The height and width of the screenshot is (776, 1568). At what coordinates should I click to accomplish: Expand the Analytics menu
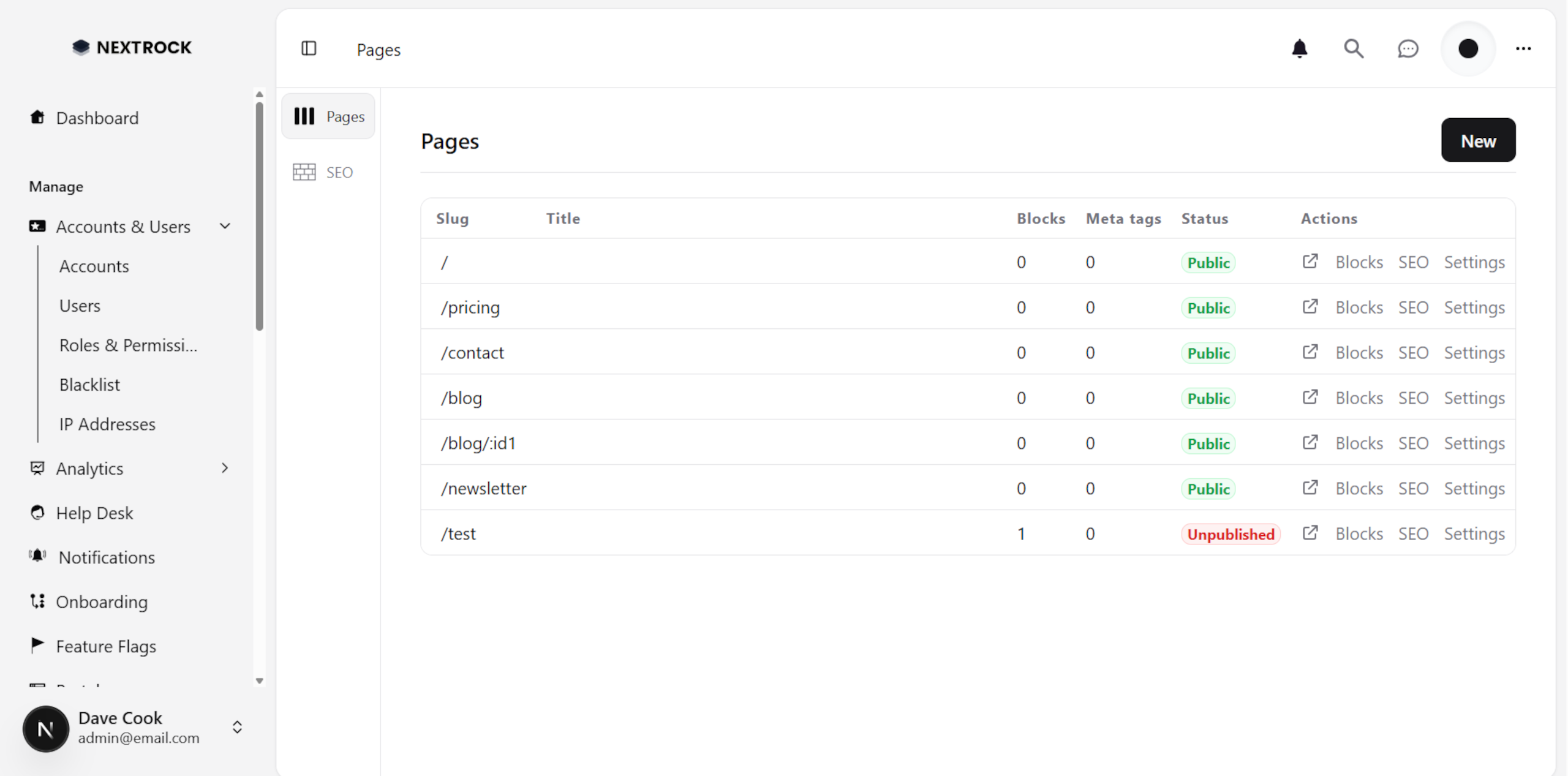click(x=225, y=468)
